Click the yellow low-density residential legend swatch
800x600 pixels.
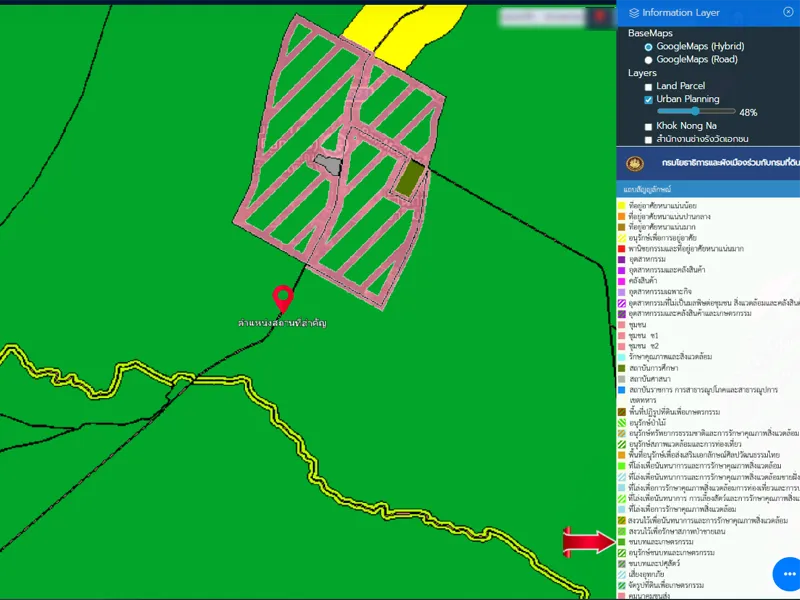click(621, 206)
